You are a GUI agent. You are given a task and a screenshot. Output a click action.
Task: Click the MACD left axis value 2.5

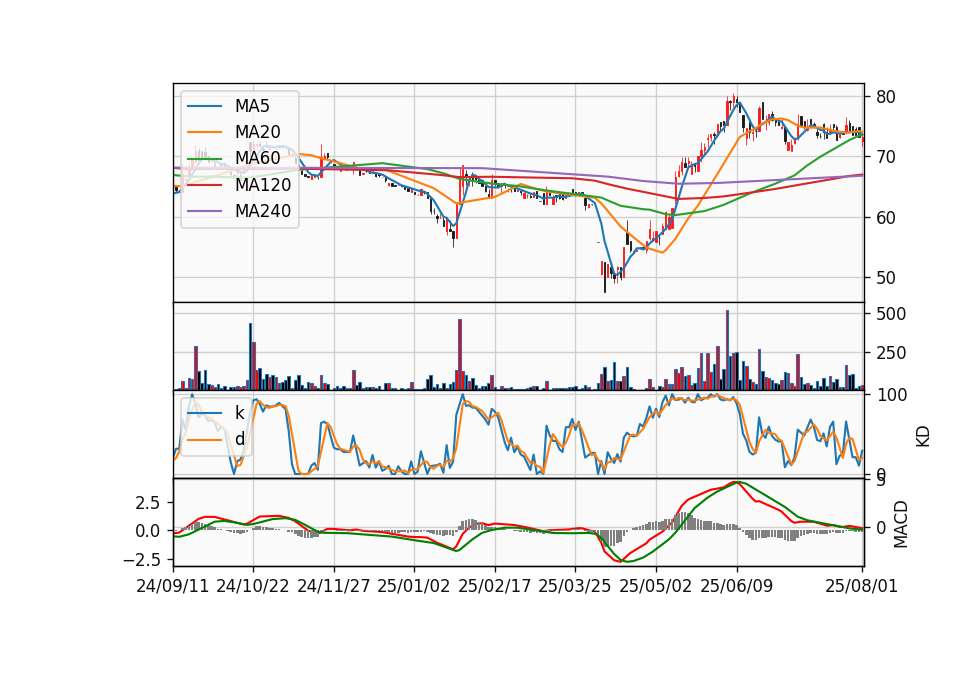pyautogui.click(x=148, y=503)
